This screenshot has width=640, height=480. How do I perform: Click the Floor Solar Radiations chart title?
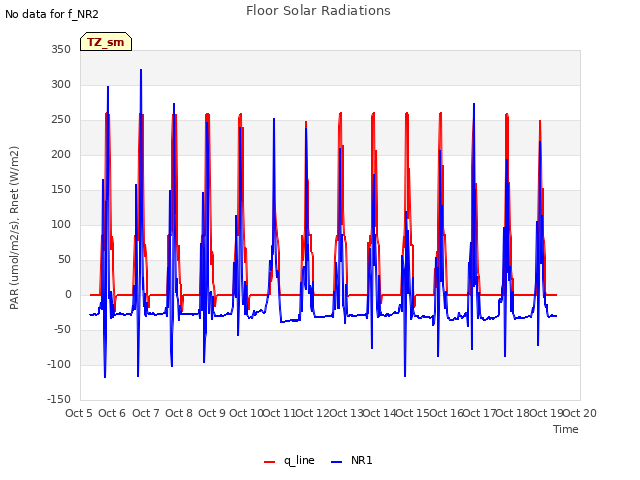click(x=318, y=11)
